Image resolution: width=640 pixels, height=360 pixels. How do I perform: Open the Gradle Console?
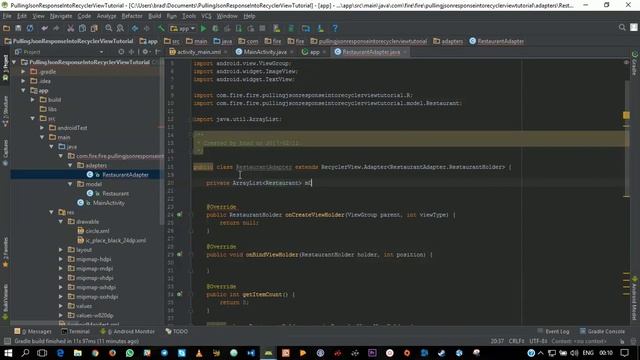(x=602, y=331)
